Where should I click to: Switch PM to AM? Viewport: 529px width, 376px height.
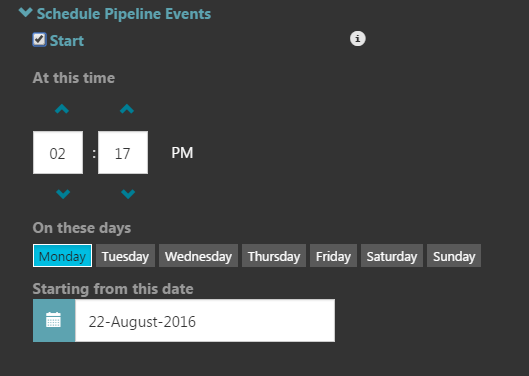click(x=182, y=153)
